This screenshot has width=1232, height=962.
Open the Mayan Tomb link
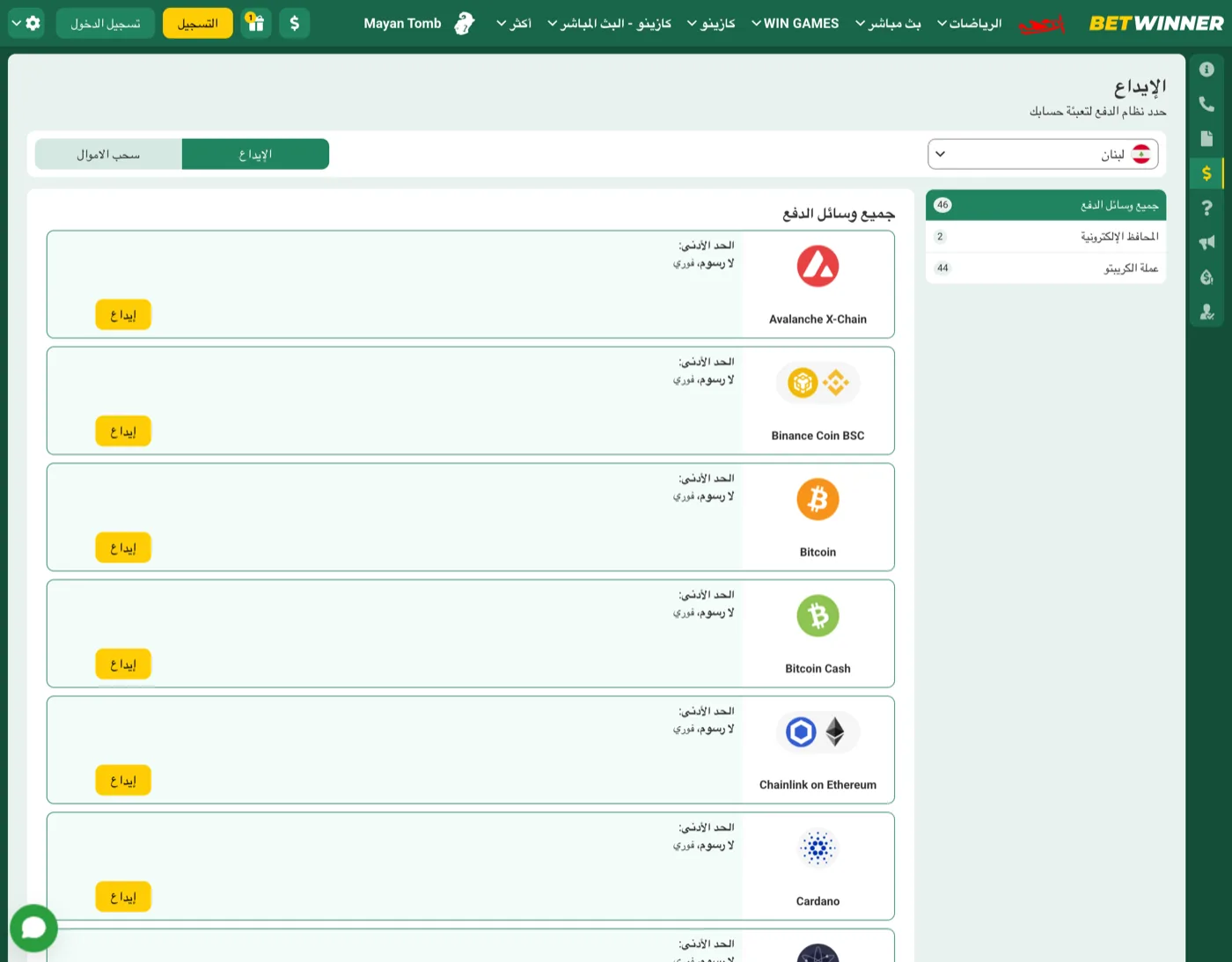(403, 24)
